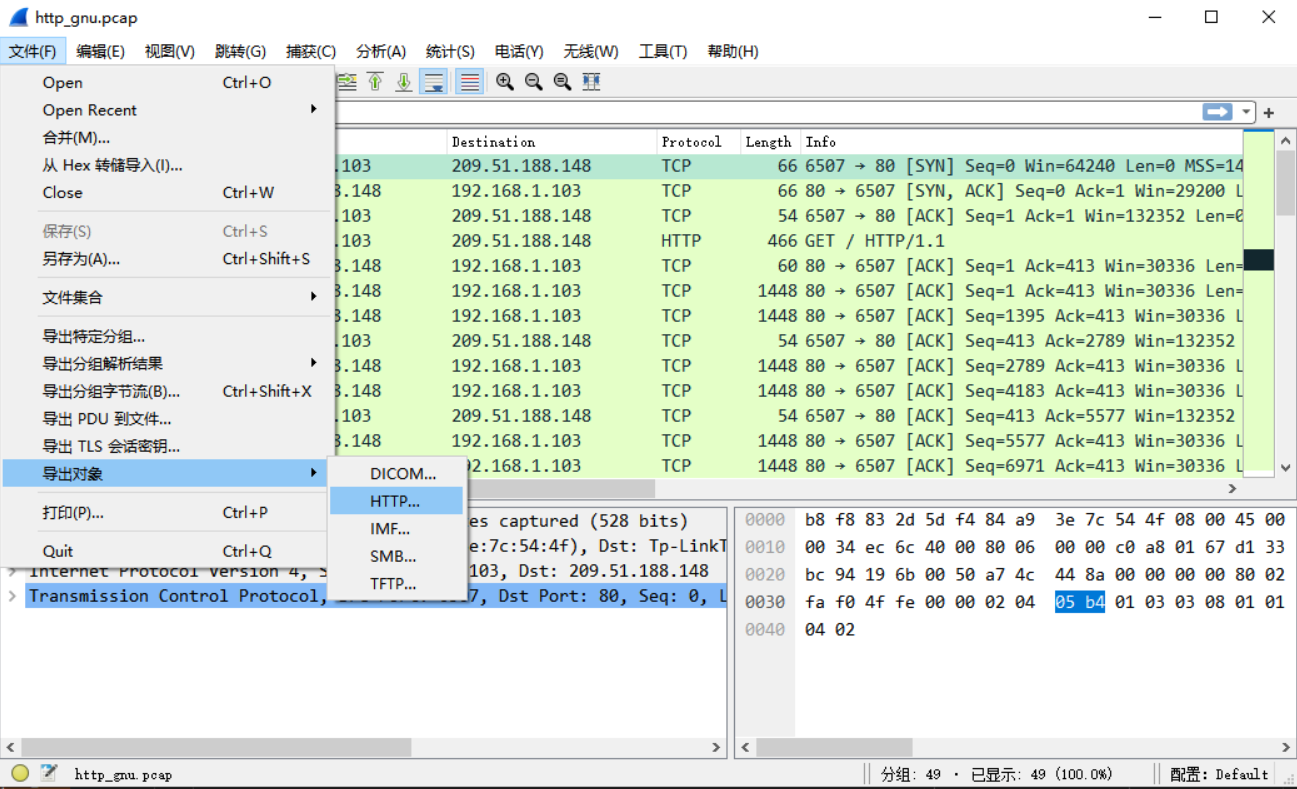Click the 分组: 49 status bar text

[911, 774]
